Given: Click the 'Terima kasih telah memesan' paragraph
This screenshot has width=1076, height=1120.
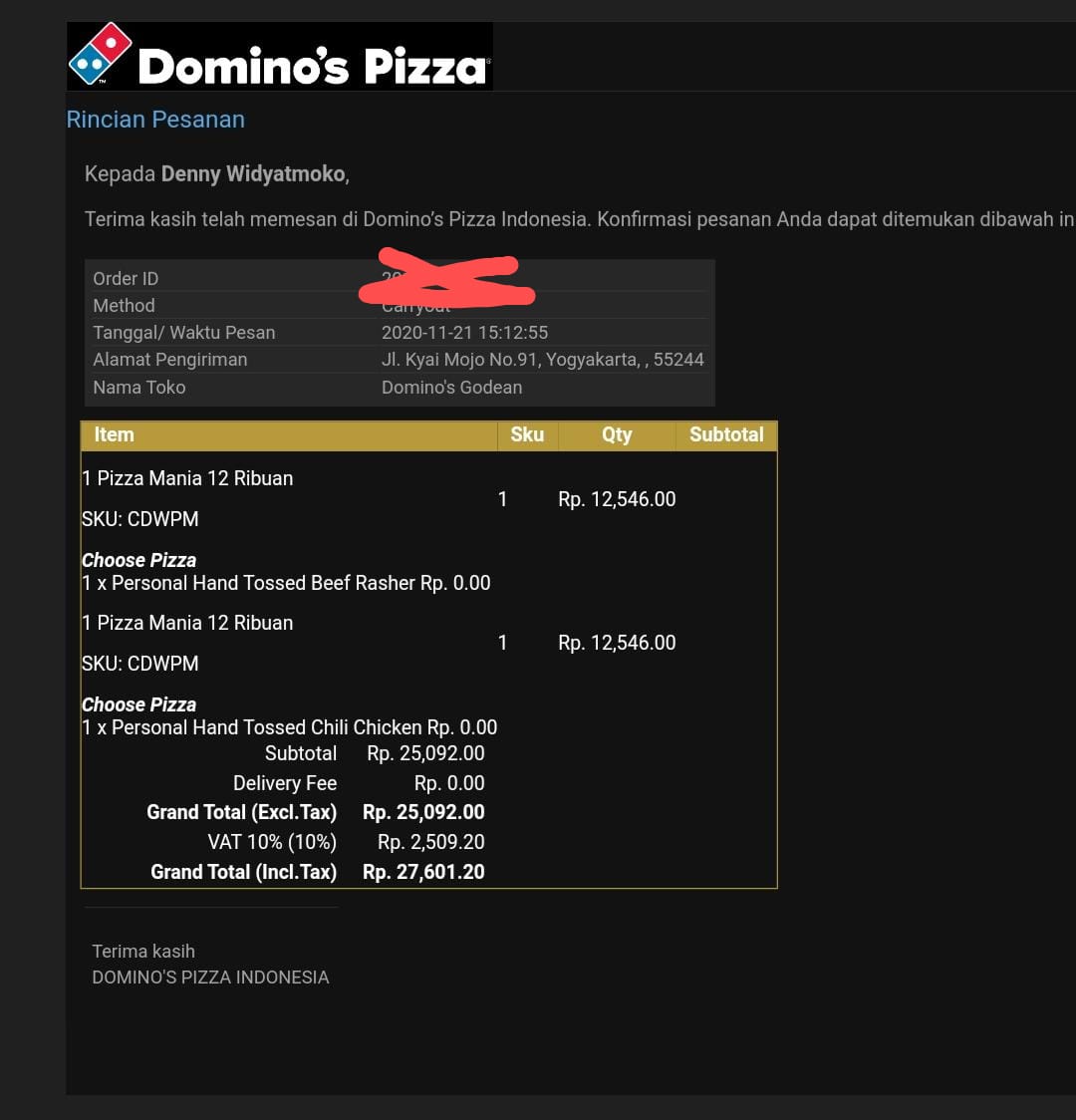Looking at the screenshot, I should coord(580,219).
